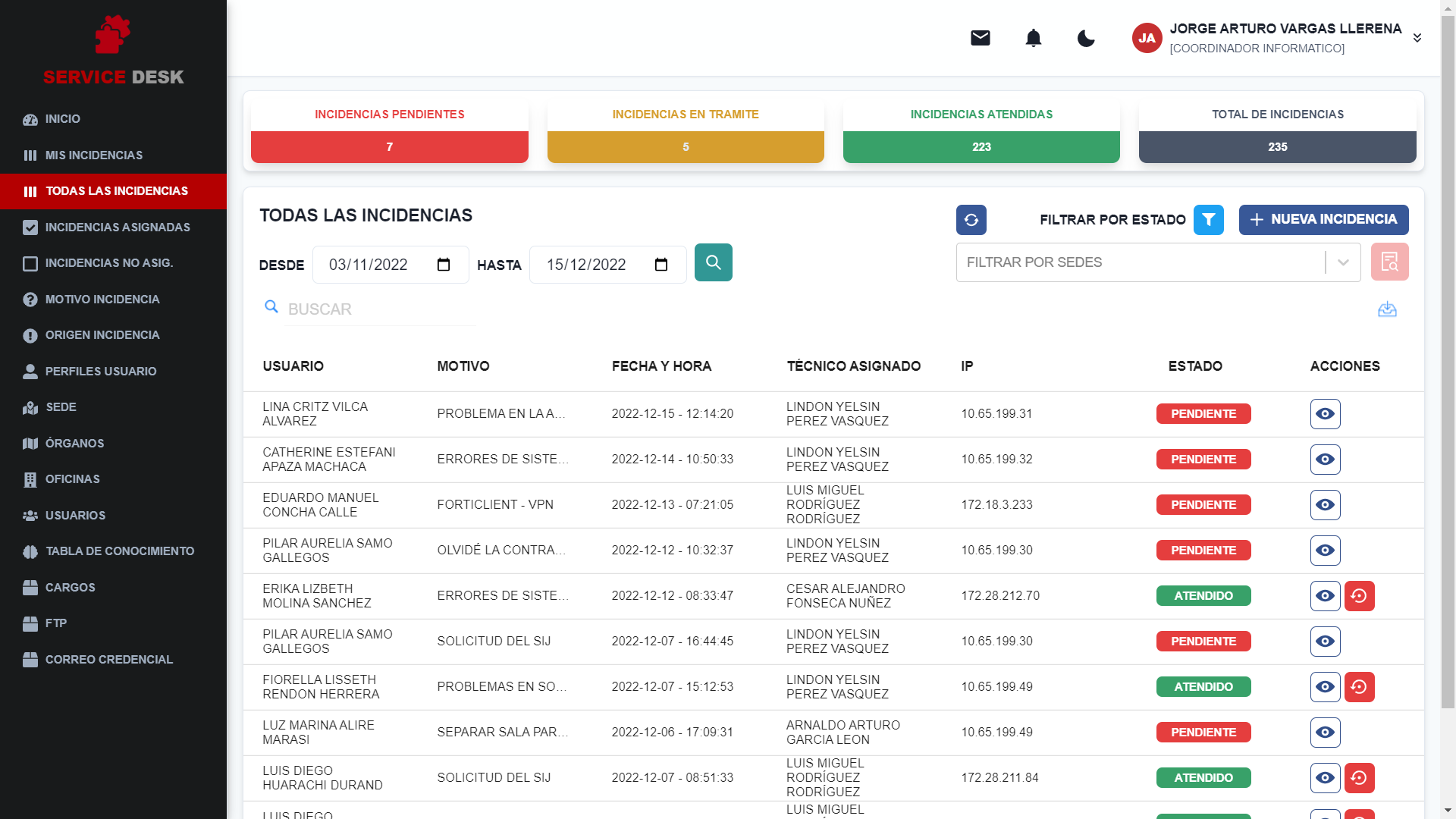
Task: Click the export/download icon above the table
Action: click(1388, 309)
